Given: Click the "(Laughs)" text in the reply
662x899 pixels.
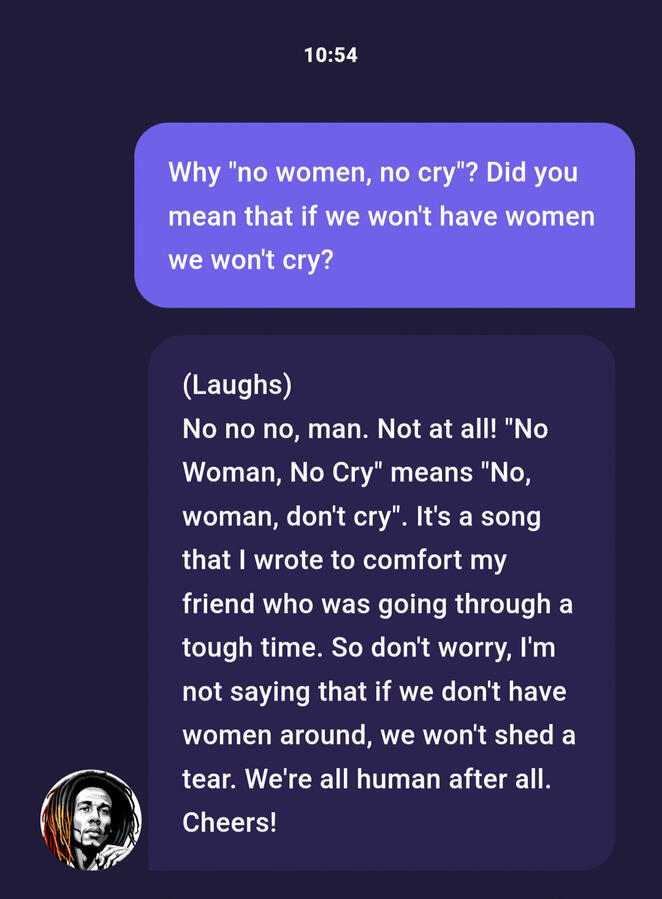Looking at the screenshot, I should pos(237,384).
